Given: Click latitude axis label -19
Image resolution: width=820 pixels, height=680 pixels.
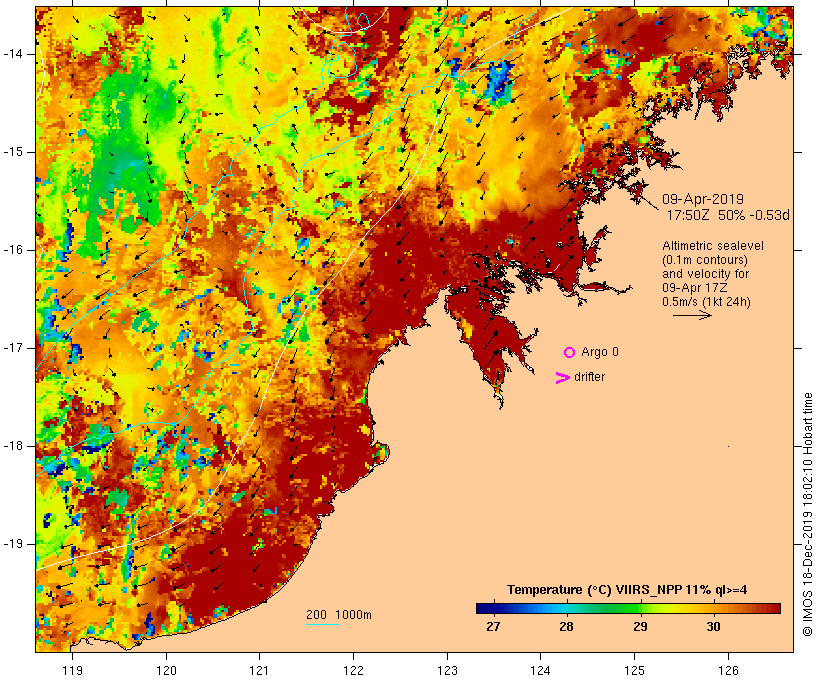Looking at the screenshot, I should (13, 544).
